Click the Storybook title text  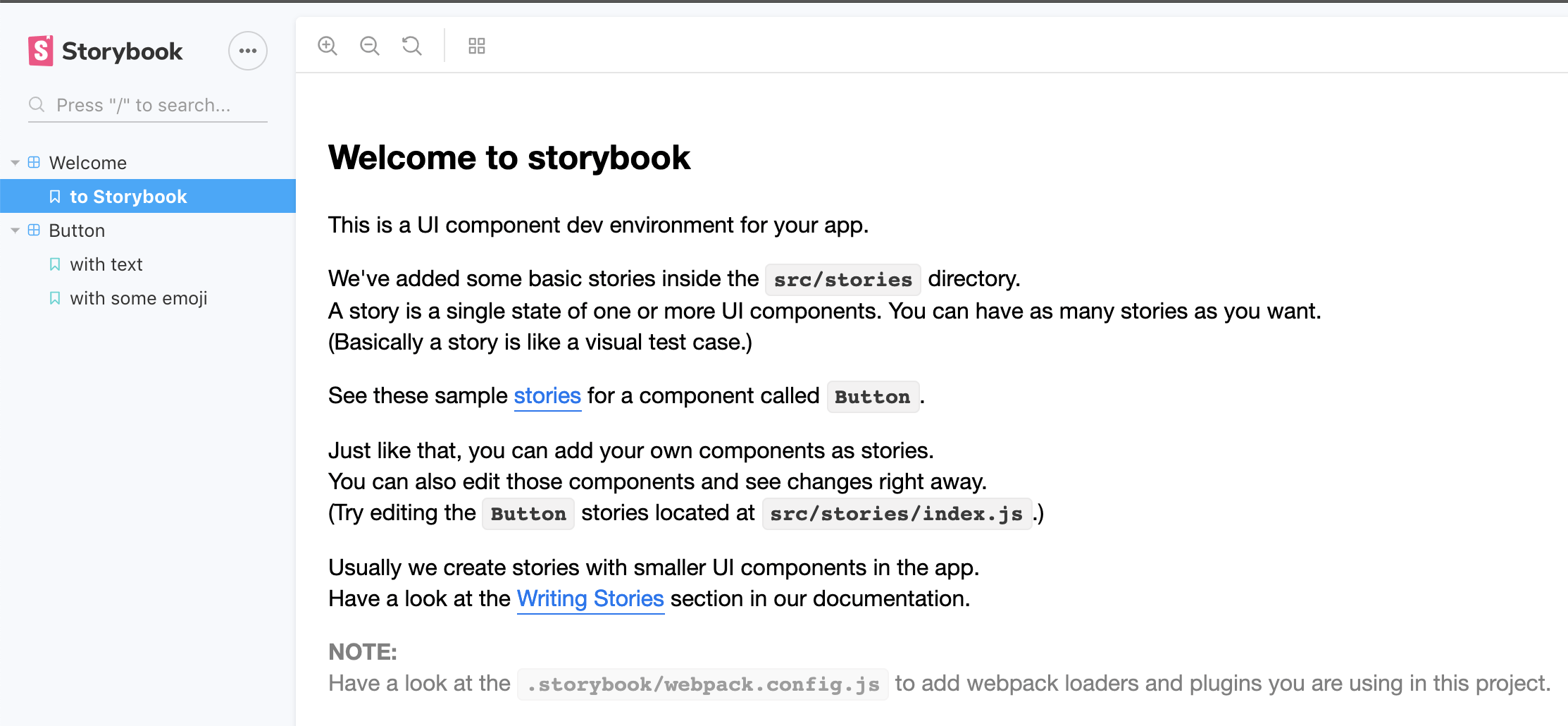(123, 51)
